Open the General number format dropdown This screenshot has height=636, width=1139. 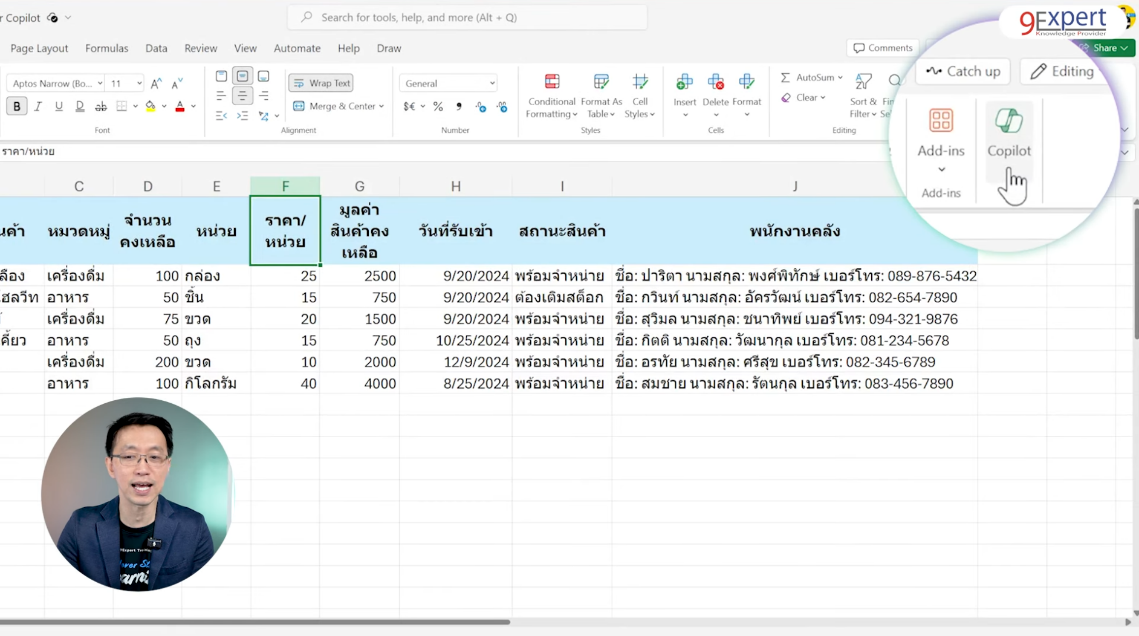click(447, 82)
